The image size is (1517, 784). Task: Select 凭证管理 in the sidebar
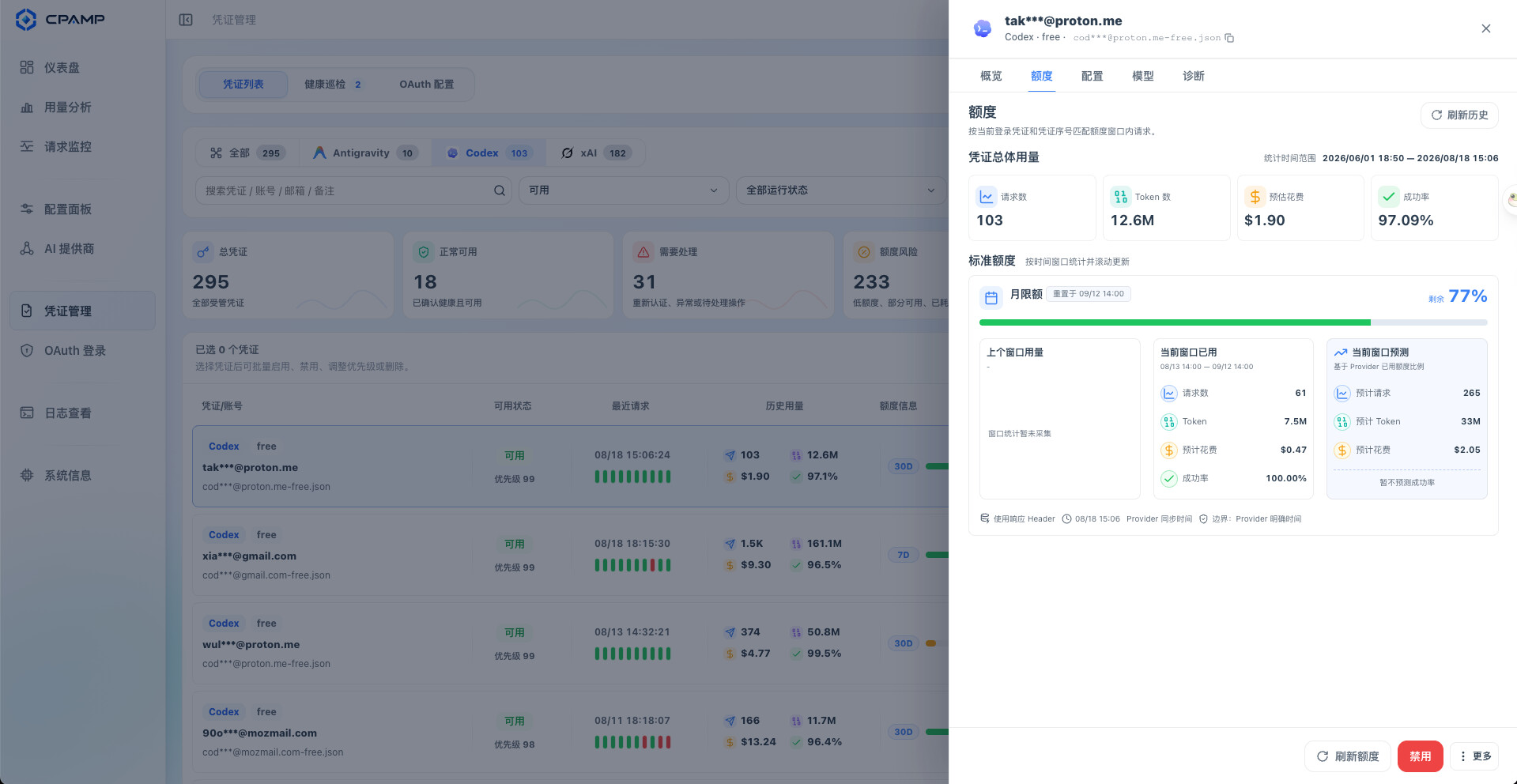[82, 311]
